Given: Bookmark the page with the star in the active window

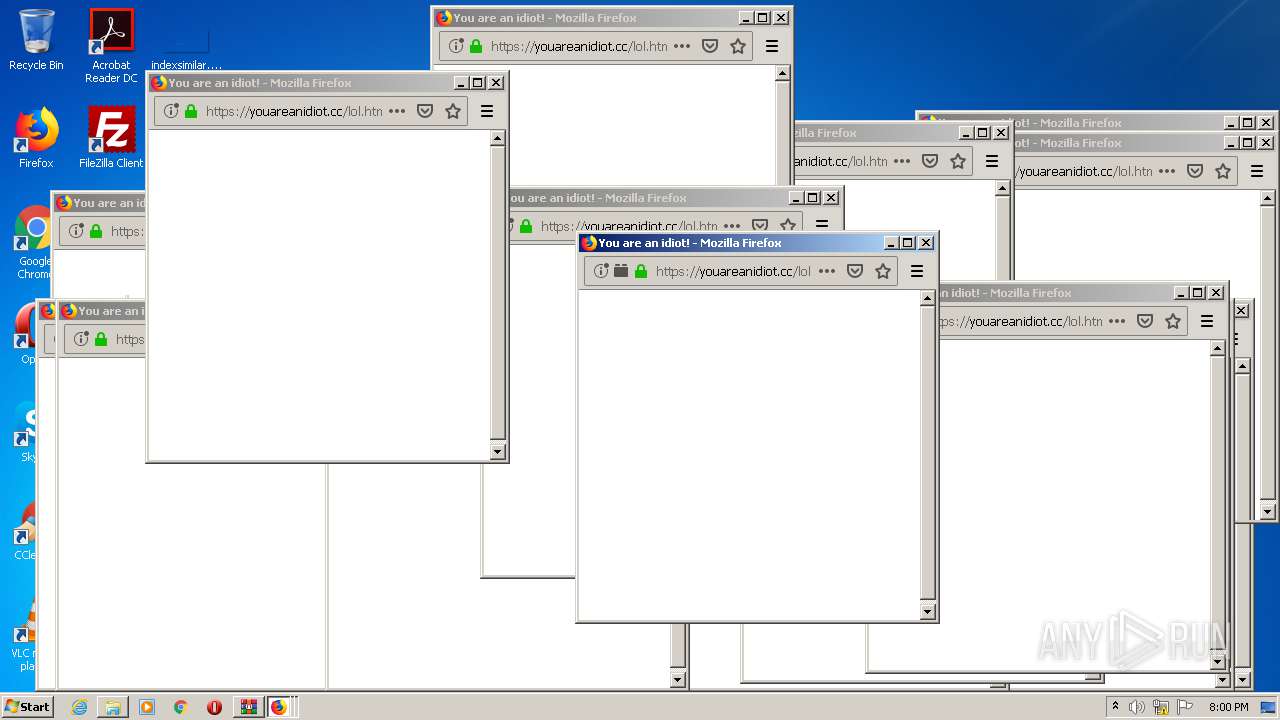Looking at the screenshot, I should [x=883, y=271].
